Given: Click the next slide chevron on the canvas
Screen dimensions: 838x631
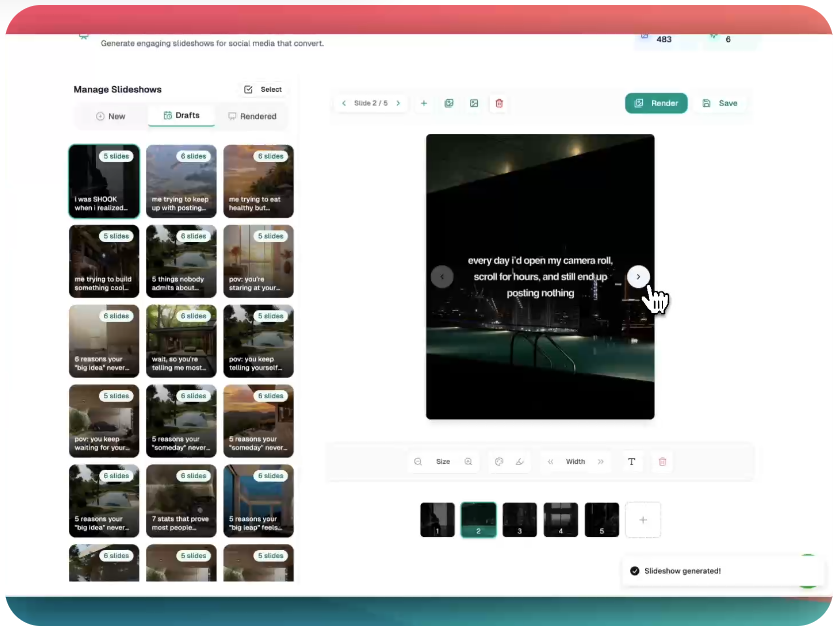Looking at the screenshot, I should pos(638,277).
